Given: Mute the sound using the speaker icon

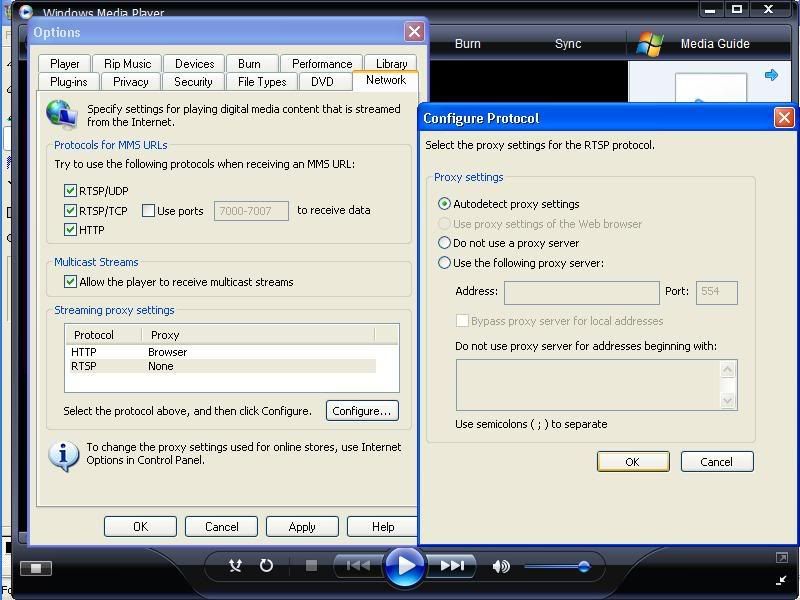Looking at the screenshot, I should coord(501,566).
